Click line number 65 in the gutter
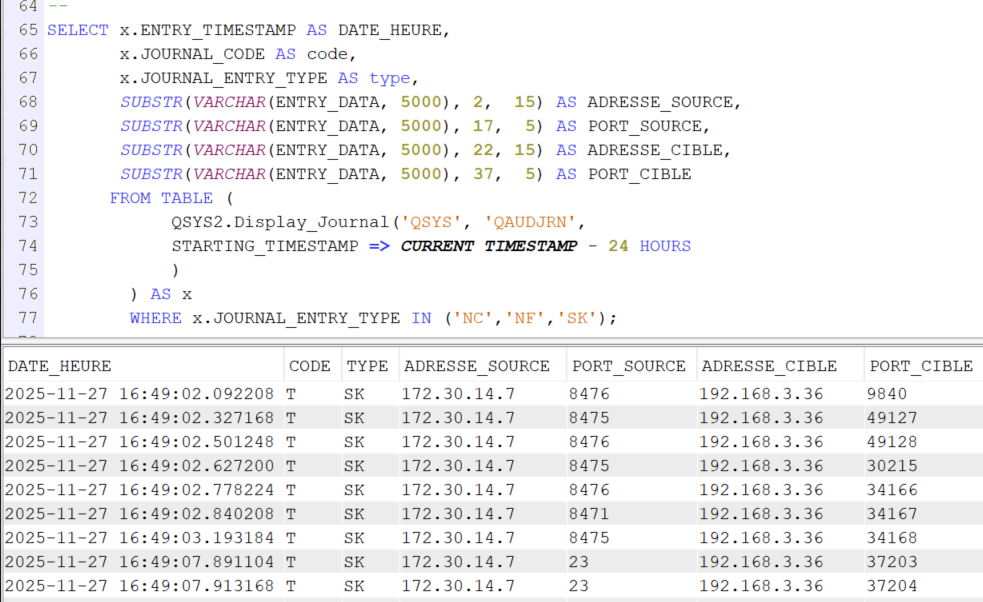Screen dimensions: 983x602 coord(27,30)
